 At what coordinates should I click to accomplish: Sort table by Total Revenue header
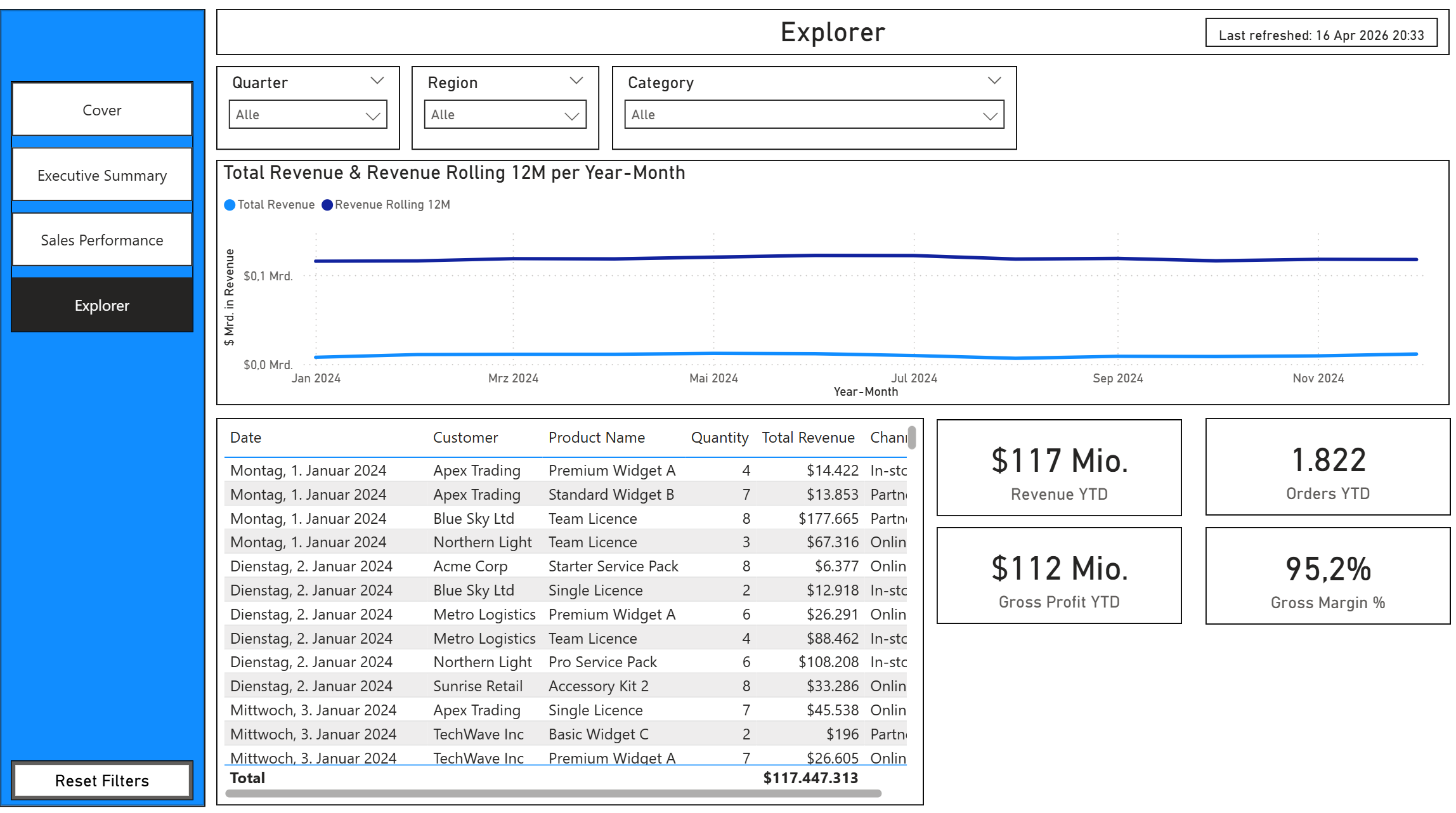coord(808,438)
